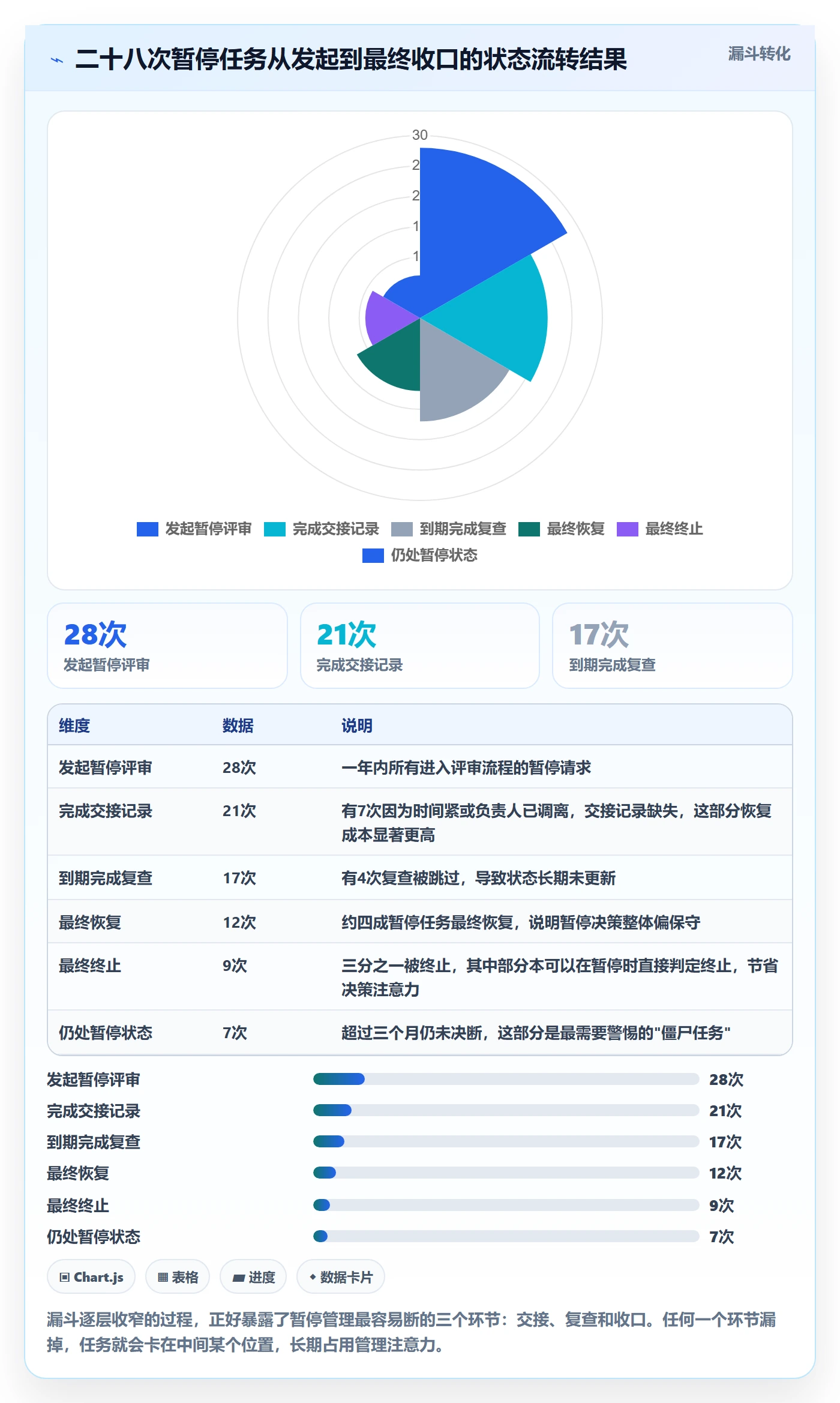Image resolution: width=840 pixels, height=1403 pixels.
Task: Click the 仍处暂停状态 progress bar
Action: point(506,1236)
